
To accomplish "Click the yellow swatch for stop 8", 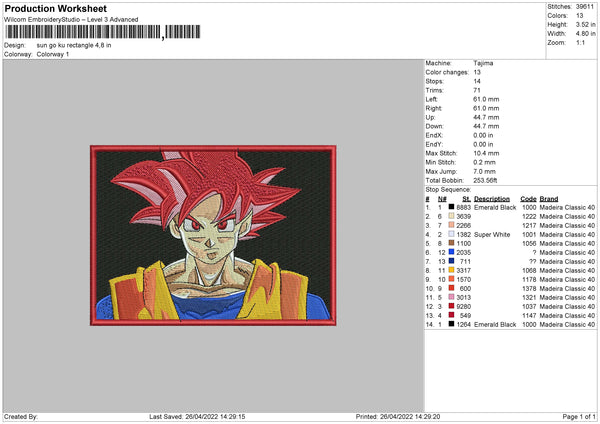I will tap(451, 270).
